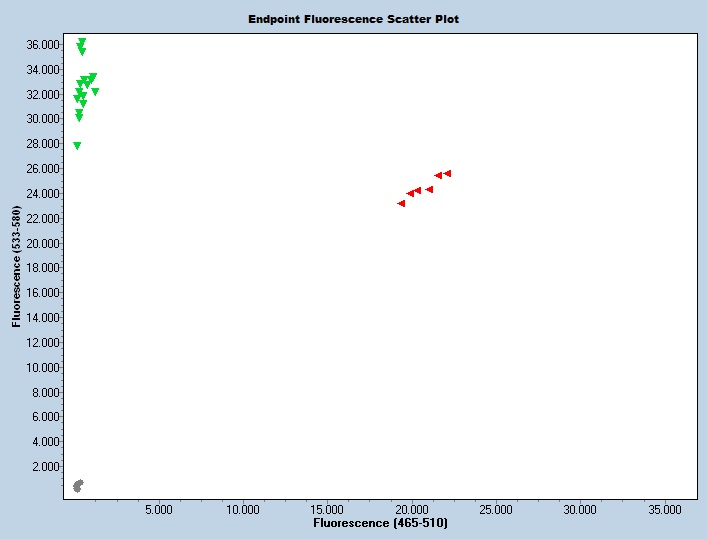Click the Fluorescence (533-580) y-axis label
This screenshot has height=539, width=707.
[17, 267]
